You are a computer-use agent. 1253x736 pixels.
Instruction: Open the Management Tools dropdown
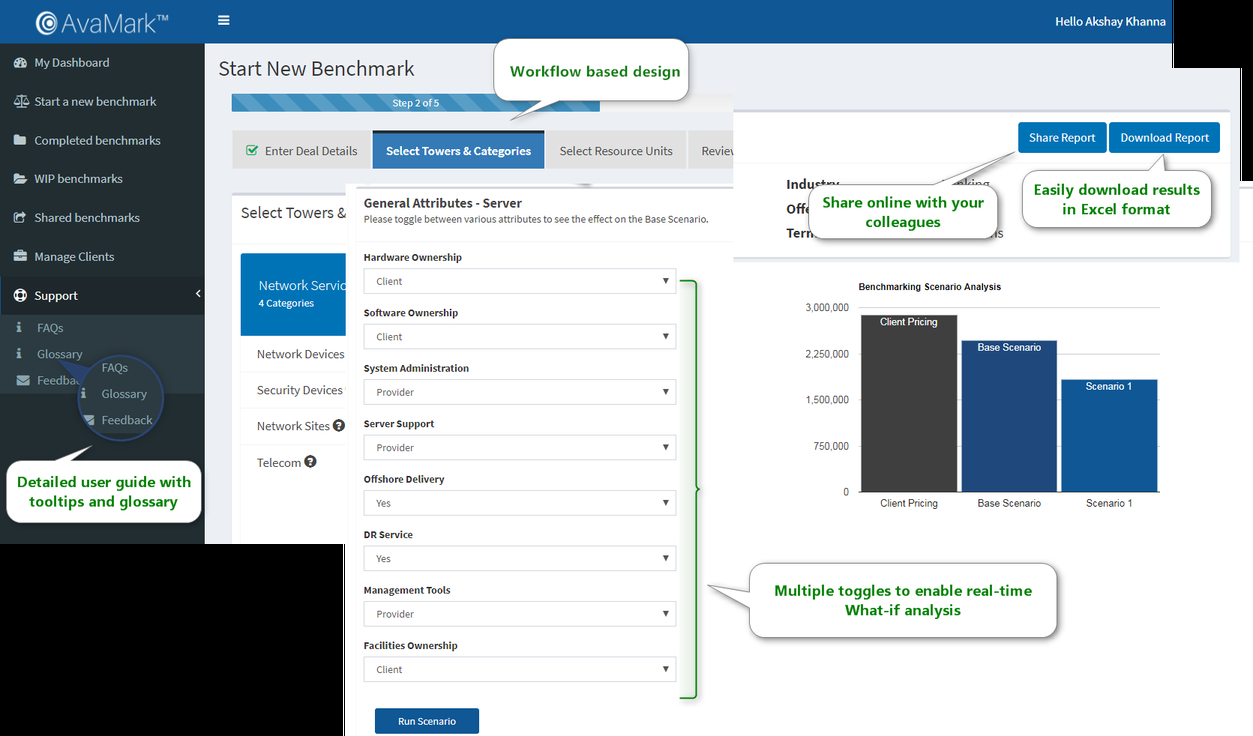pyautogui.click(x=519, y=615)
